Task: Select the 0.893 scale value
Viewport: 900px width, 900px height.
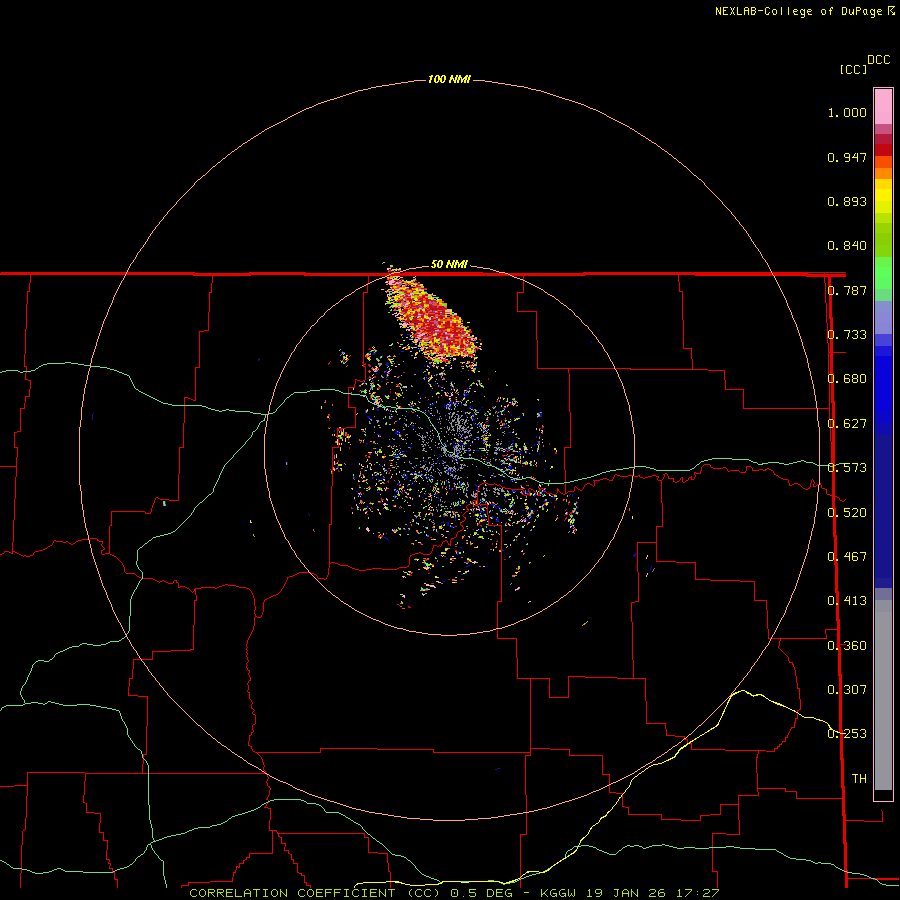Action: [x=847, y=201]
